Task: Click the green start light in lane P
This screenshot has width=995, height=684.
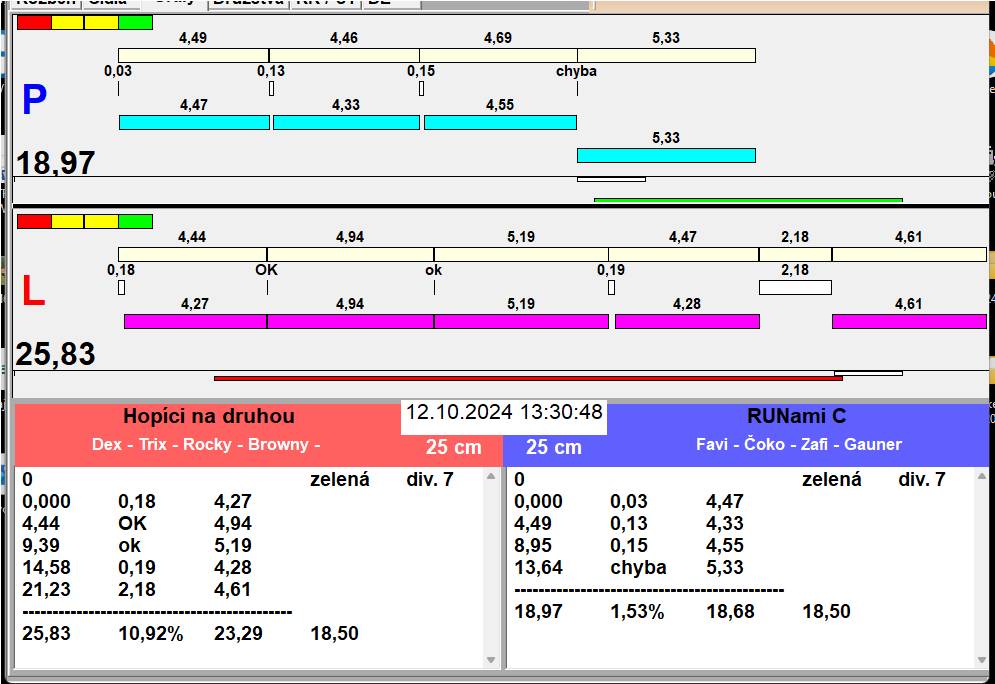Action: pyautogui.click(x=135, y=22)
